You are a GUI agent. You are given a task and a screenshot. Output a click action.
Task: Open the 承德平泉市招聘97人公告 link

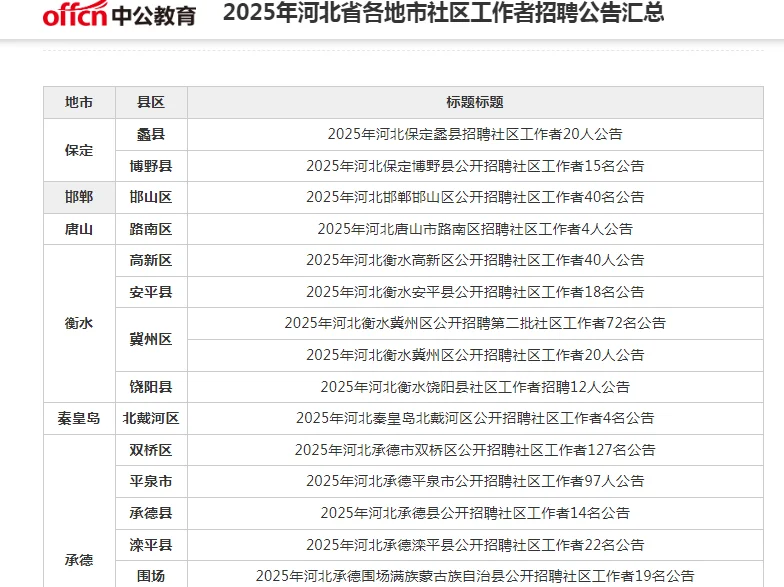pos(475,481)
